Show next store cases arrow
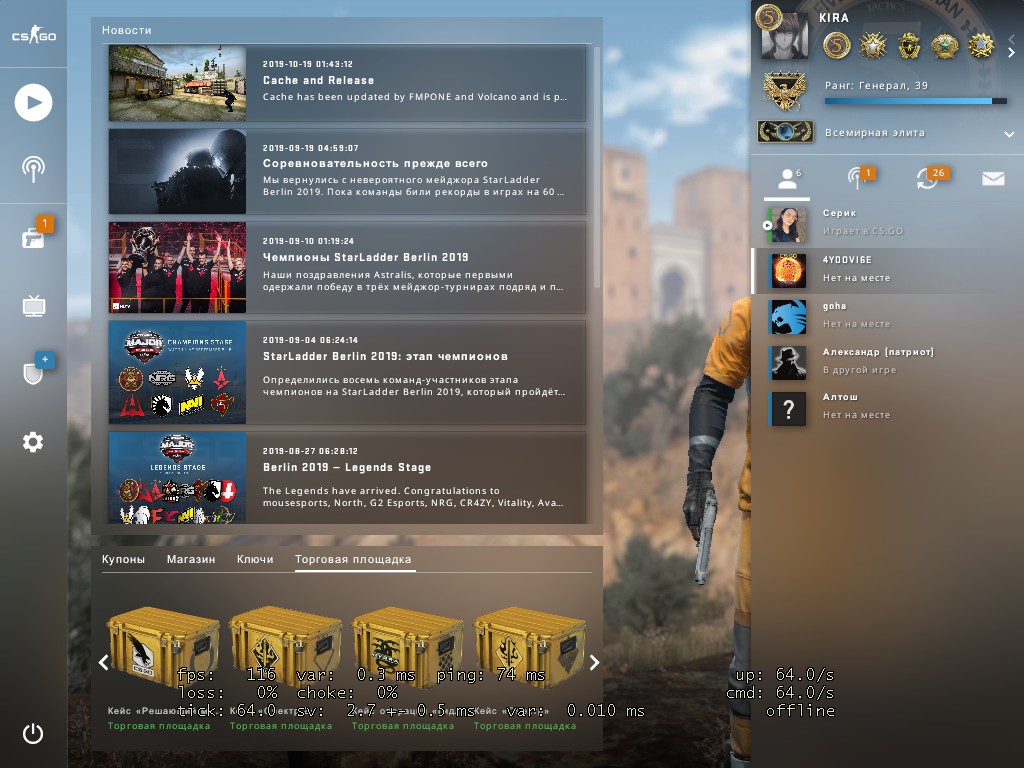 pyautogui.click(x=594, y=663)
